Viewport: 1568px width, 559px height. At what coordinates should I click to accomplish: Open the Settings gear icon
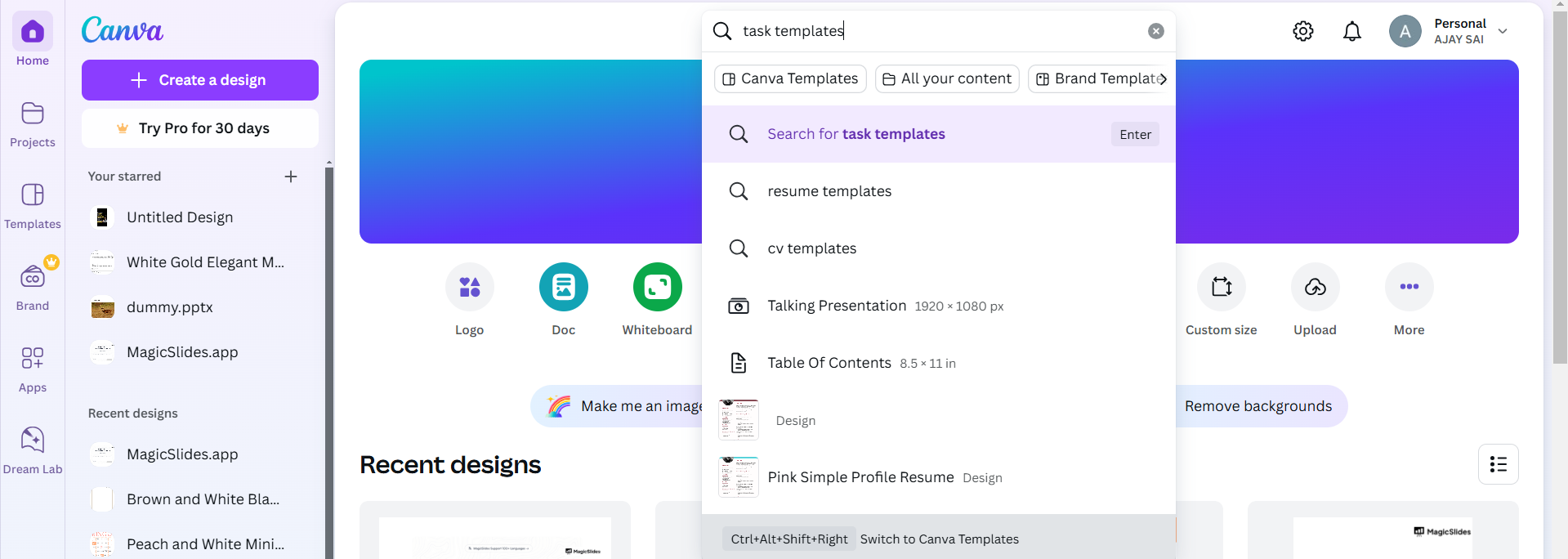tap(1303, 31)
